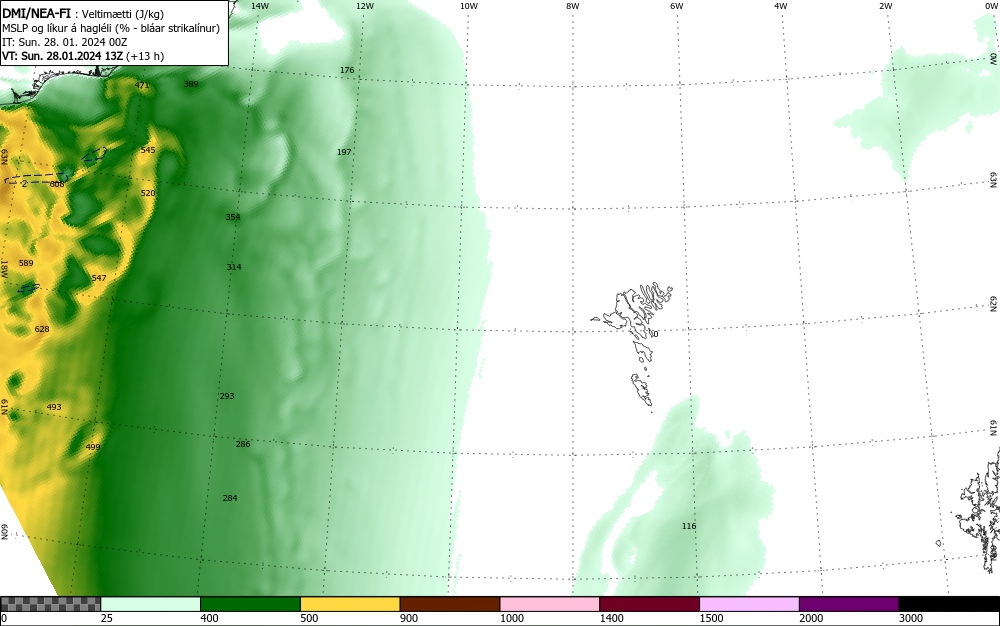
Task: Click the map value 808
Action: pos(57,184)
